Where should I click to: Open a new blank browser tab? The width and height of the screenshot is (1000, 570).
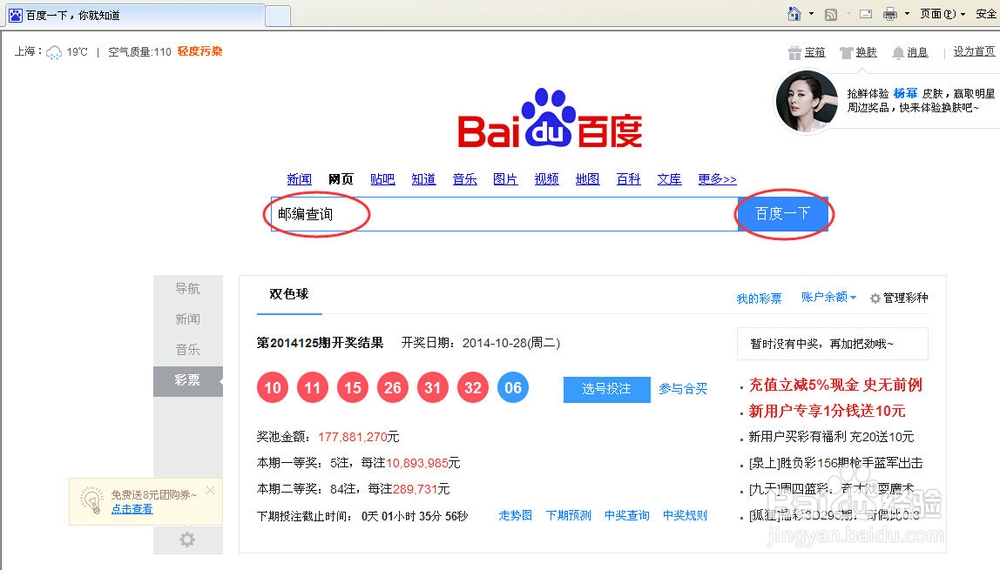pos(278,16)
